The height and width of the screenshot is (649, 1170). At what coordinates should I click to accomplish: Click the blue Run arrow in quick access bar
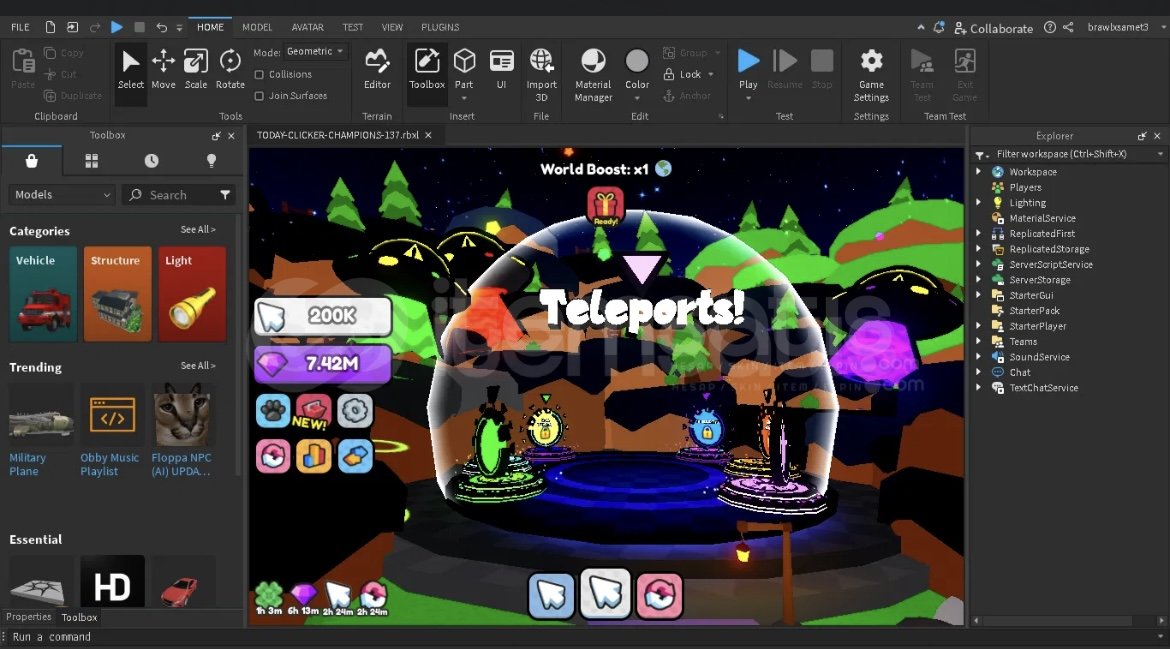pos(116,27)
